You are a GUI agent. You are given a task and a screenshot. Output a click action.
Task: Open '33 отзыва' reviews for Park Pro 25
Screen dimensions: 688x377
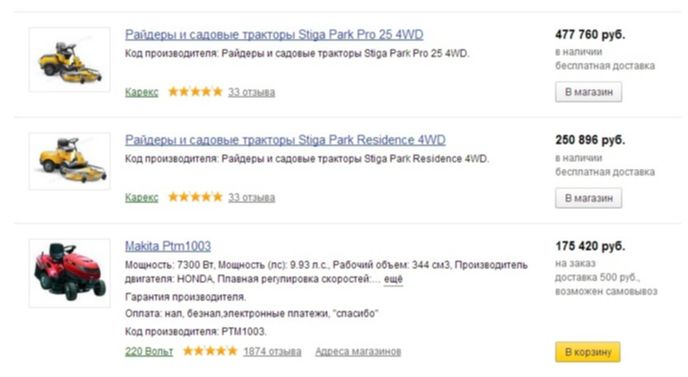[x=251, y=92]
